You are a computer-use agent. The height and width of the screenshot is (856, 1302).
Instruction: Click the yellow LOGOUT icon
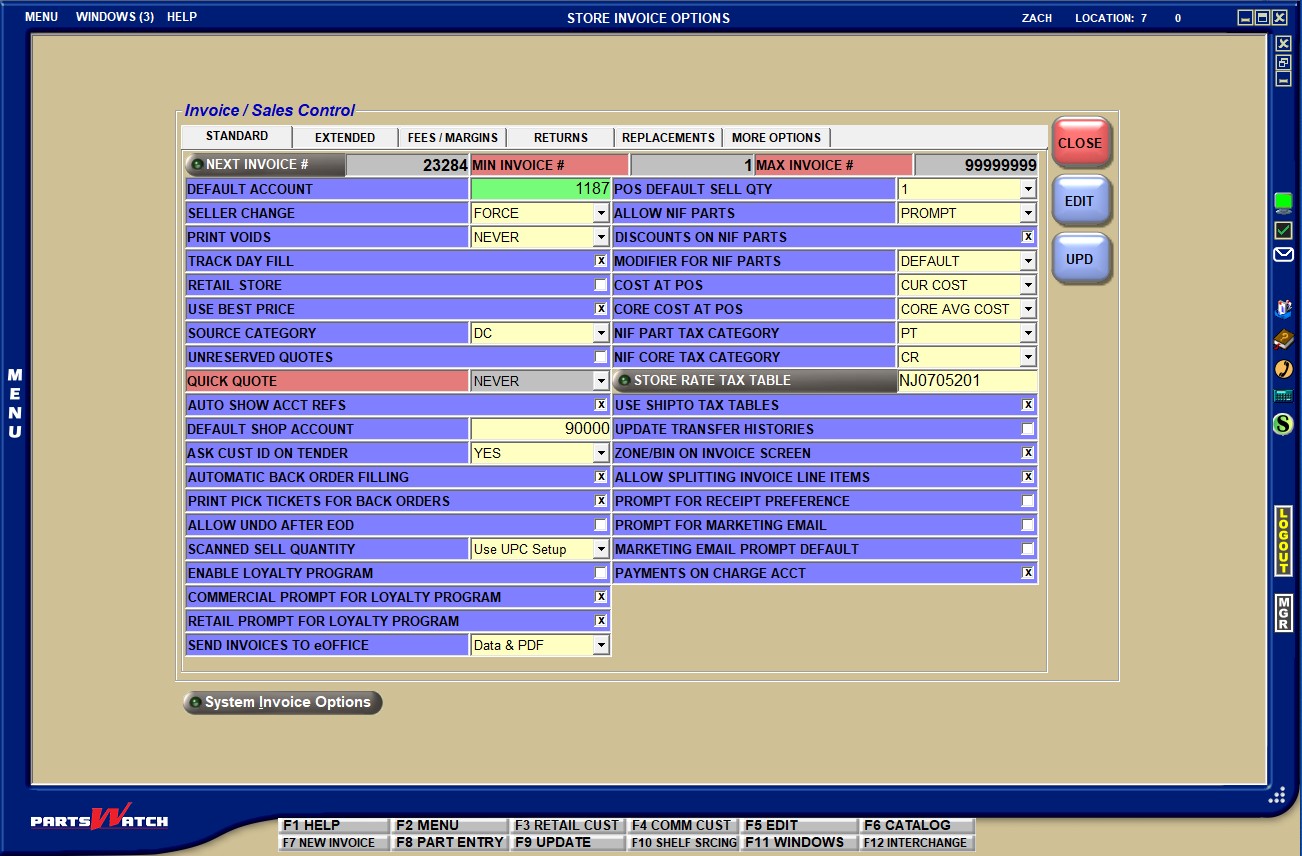1283,541
